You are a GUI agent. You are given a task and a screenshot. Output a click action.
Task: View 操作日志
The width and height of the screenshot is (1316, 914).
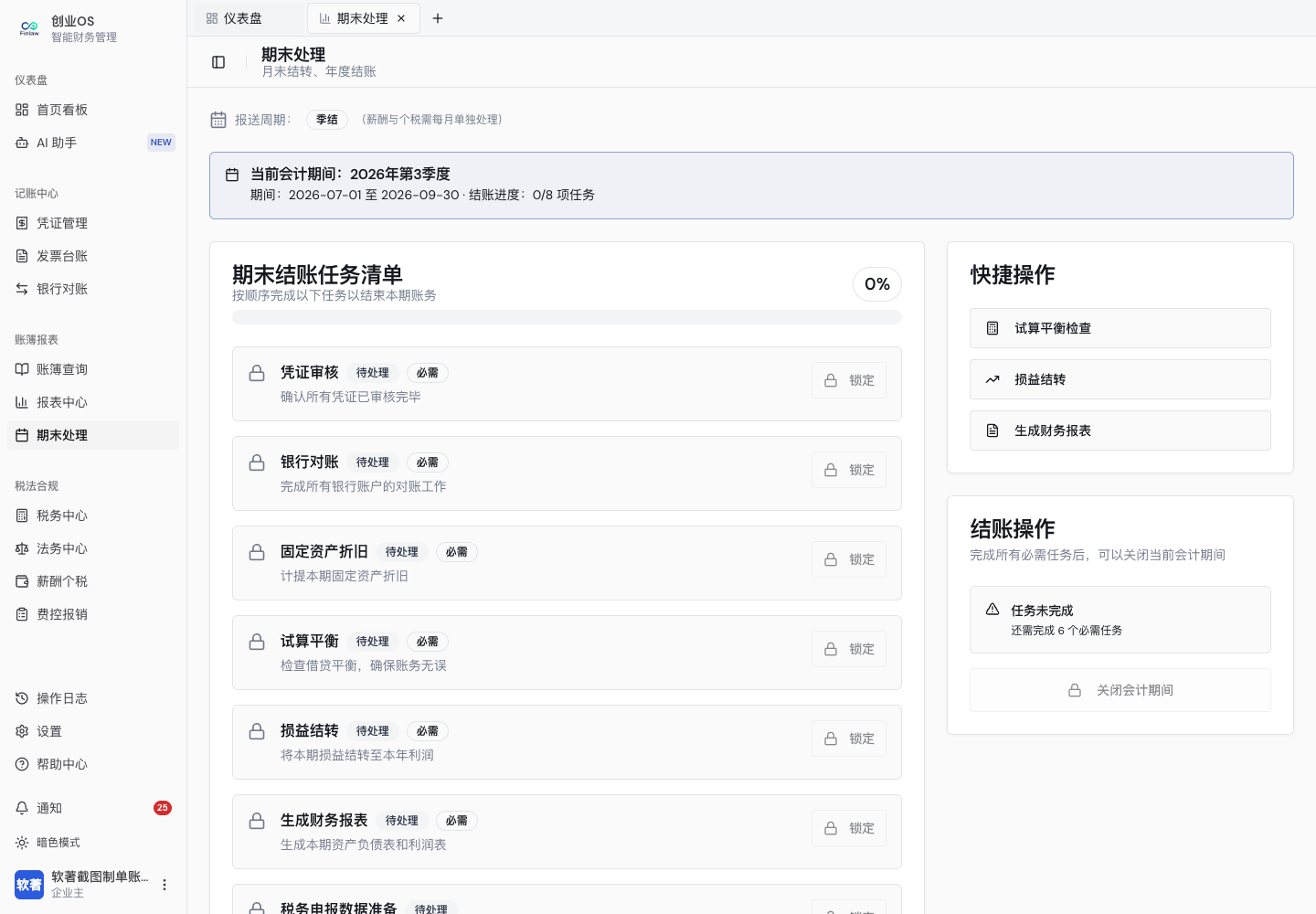point(93,698)
